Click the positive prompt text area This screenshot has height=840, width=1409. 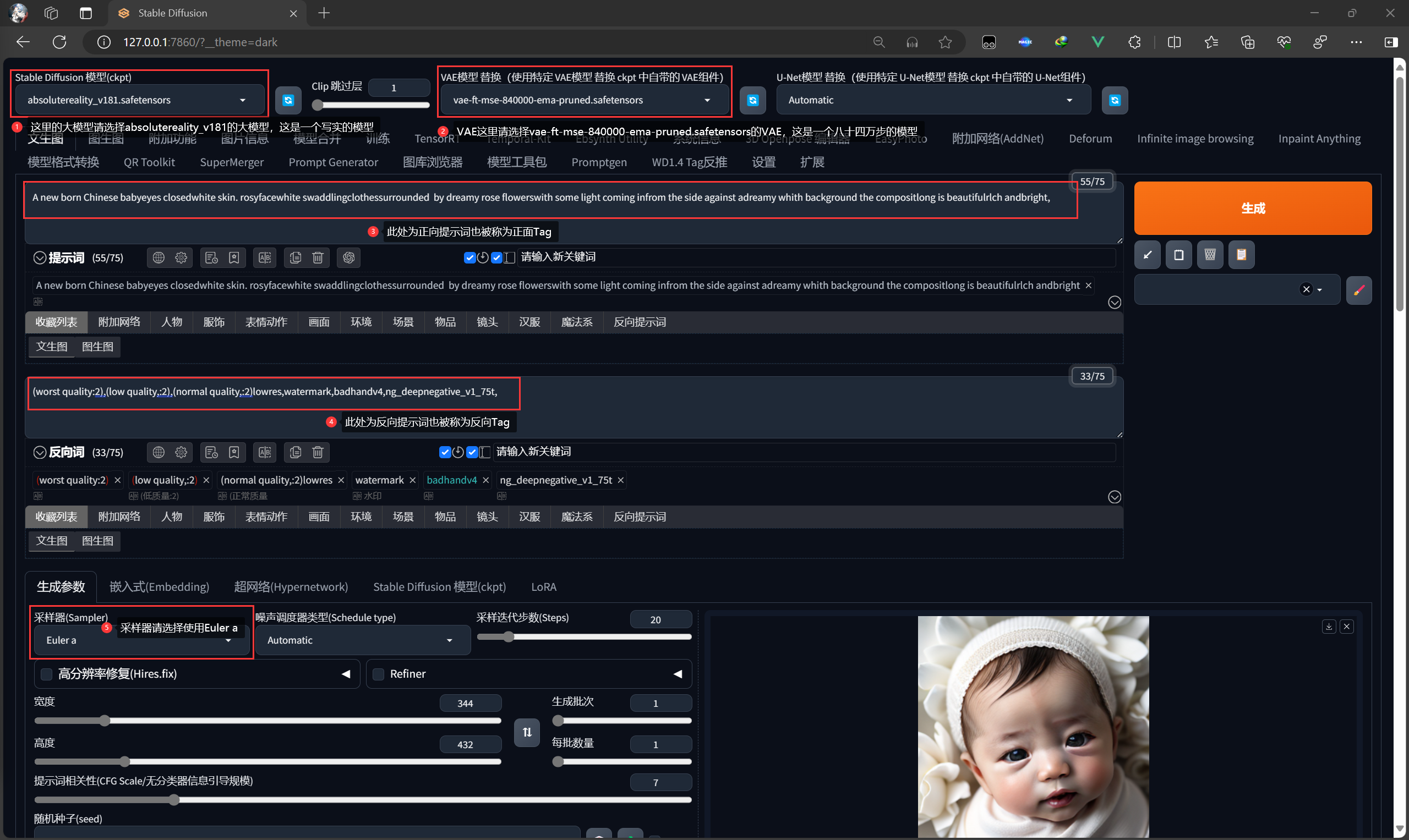[x=573, y=213]
